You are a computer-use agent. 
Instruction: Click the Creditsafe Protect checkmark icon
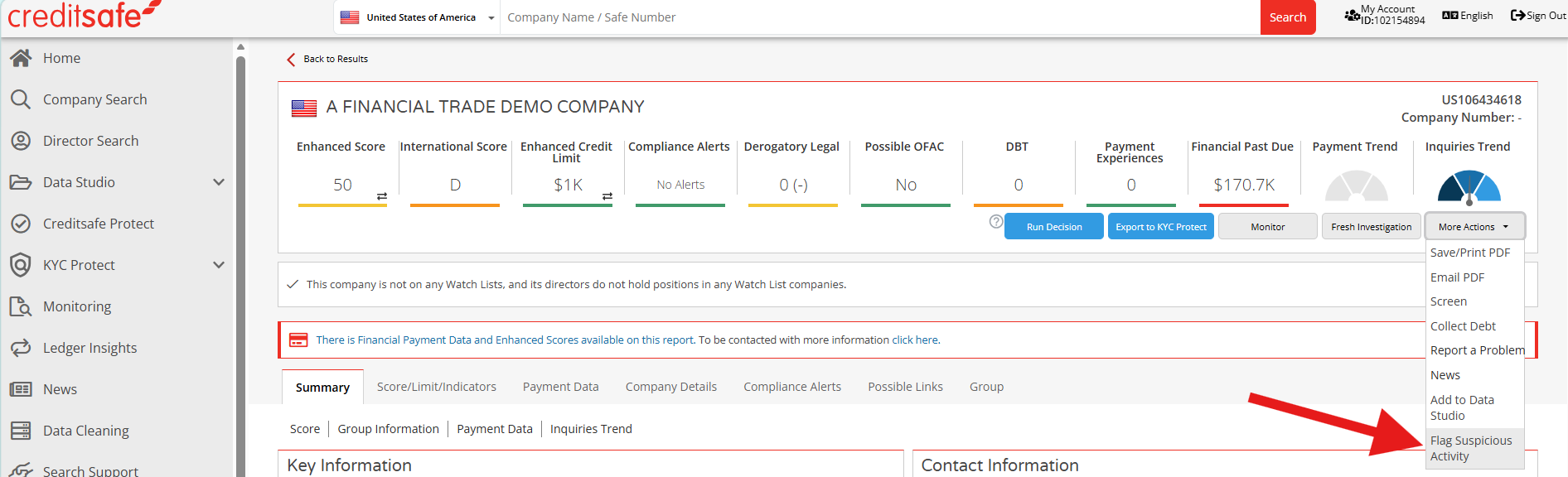pos(21,224)
